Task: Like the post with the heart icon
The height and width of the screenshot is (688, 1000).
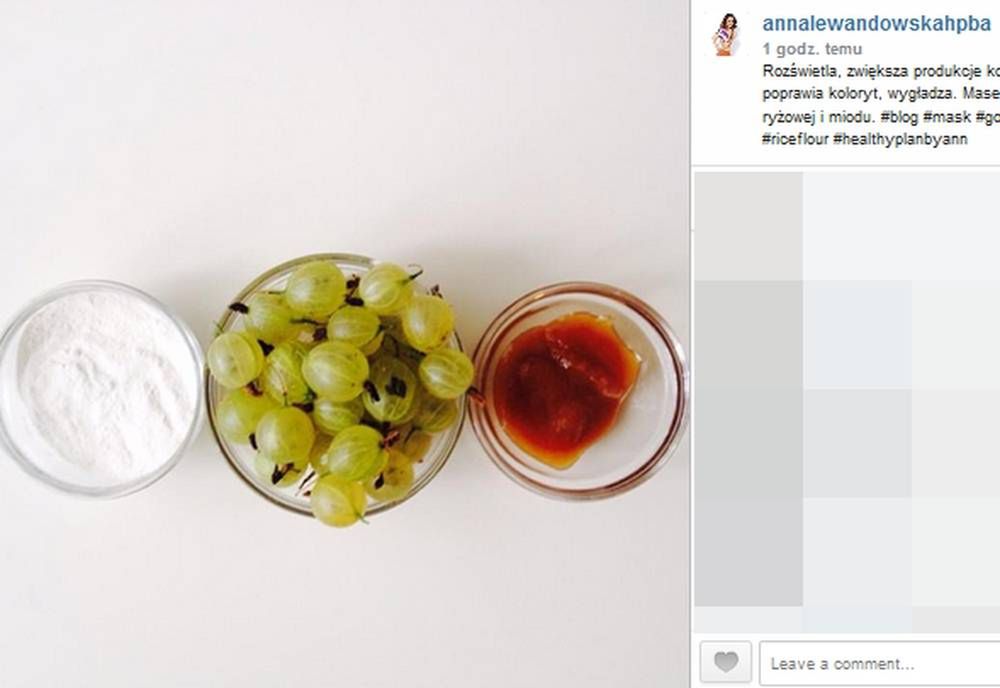Action: pos(726,662)
